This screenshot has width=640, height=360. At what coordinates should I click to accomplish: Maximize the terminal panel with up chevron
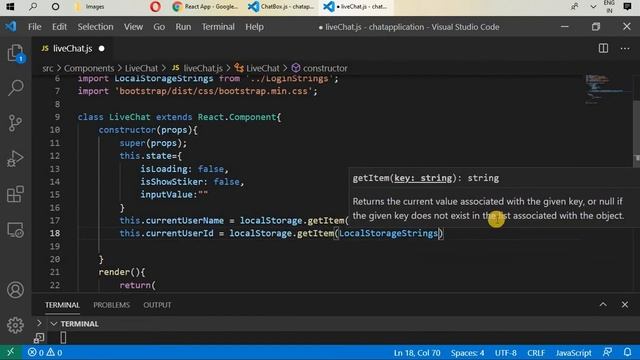tap(603, 304)
